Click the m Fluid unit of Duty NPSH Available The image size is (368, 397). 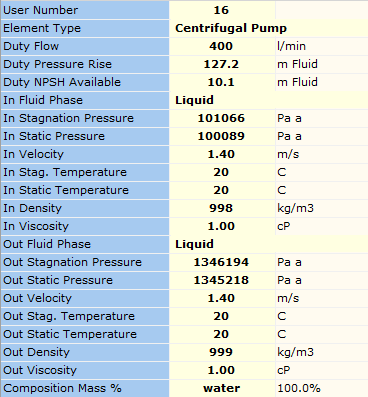click(x=298, y=82)
